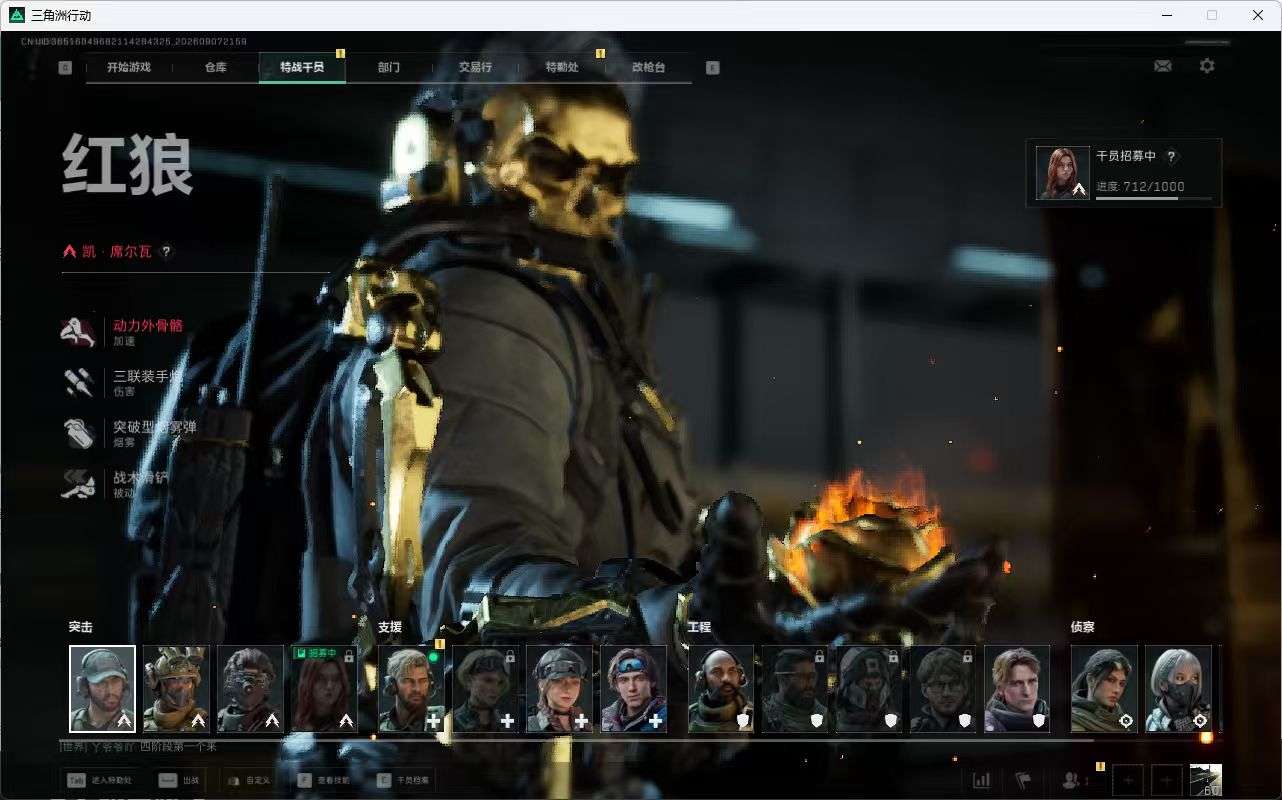Select the 动力外骨骼 skill icon
This screenshot has width=1282, height=800.
point(78,332)
